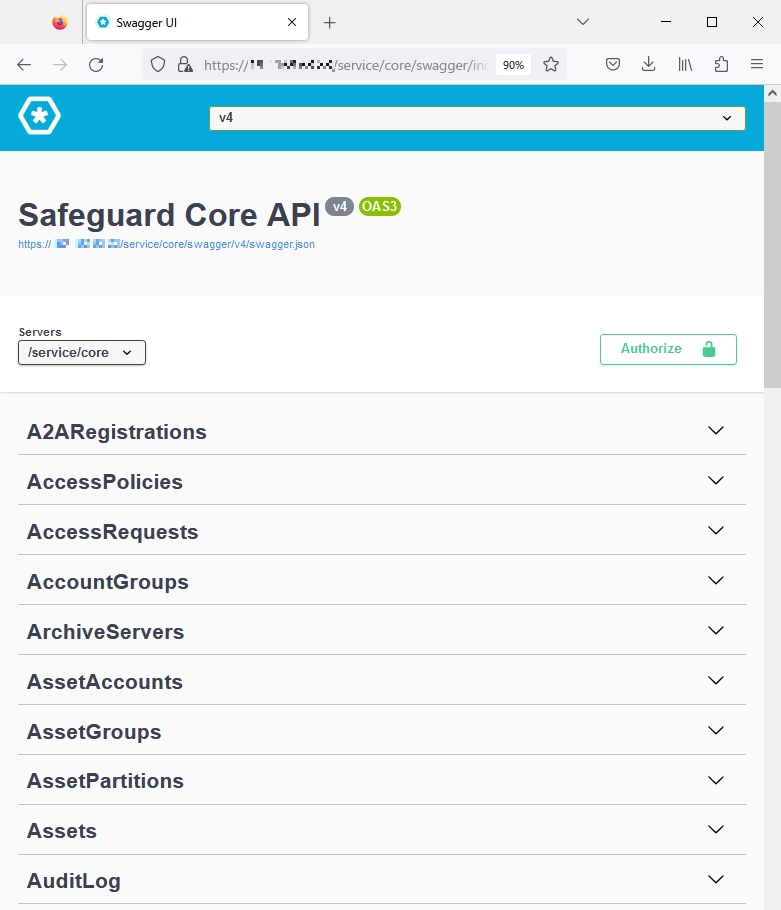This screenshot has height=910, width=781.
Task: Click the scrollbar up arrow
Action: point(772,93)
